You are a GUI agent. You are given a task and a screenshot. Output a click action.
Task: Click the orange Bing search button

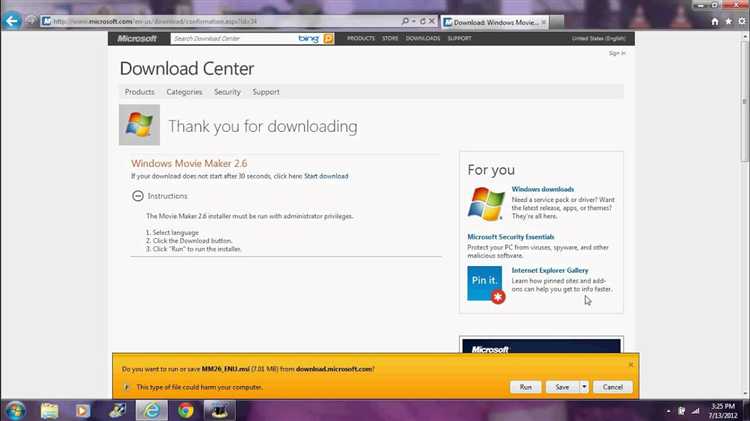click(329, 39)
